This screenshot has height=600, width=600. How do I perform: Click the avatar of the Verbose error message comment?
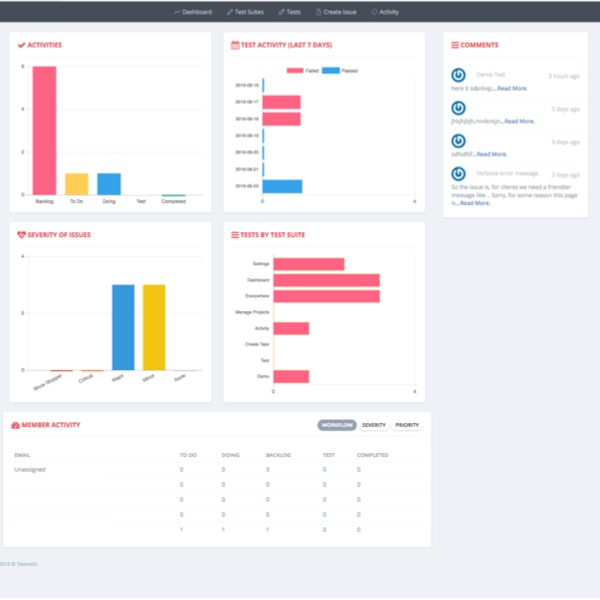coord(458,174)
